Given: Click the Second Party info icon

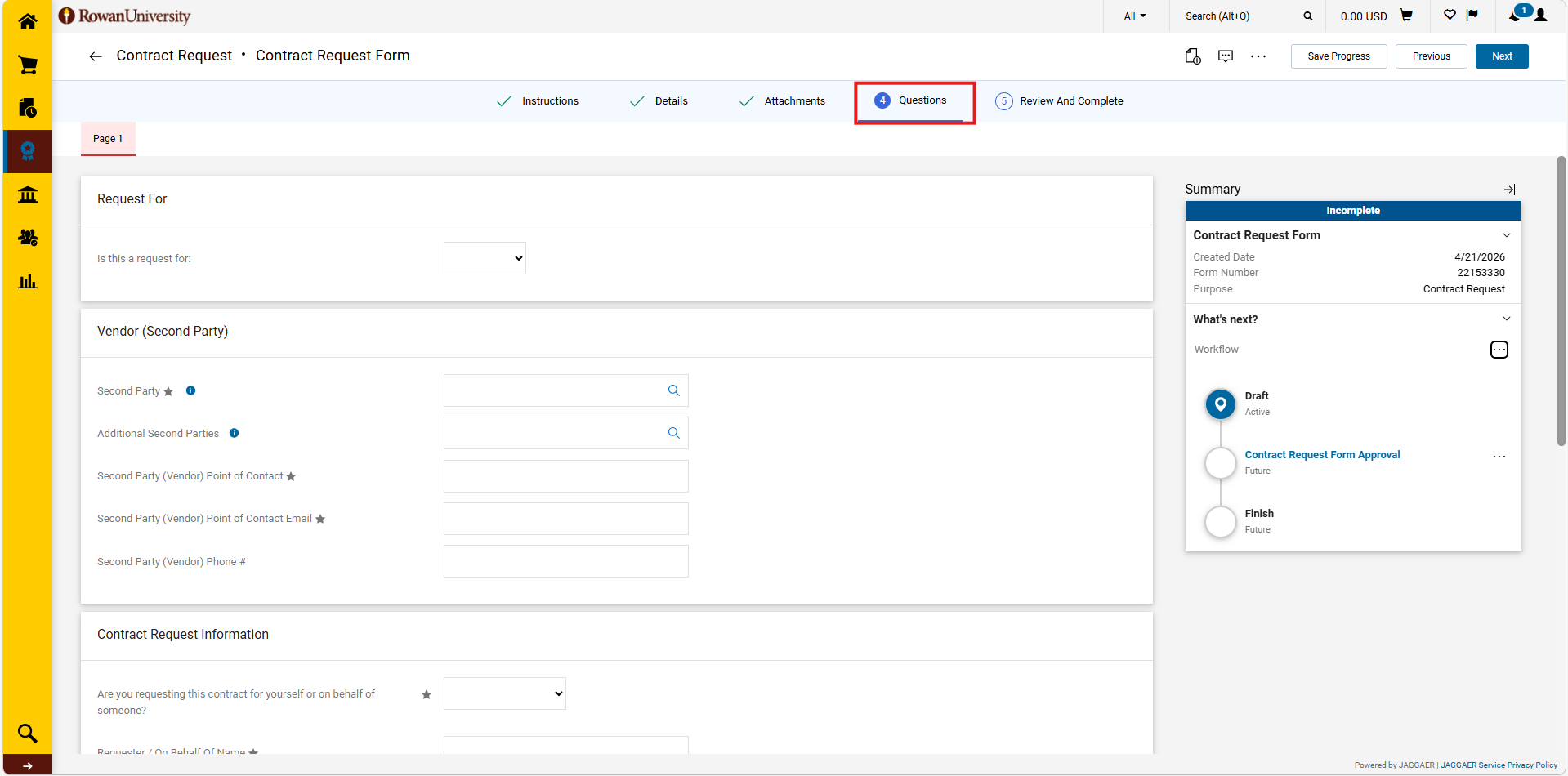Looking at the screenshot, I should (190, 390).
